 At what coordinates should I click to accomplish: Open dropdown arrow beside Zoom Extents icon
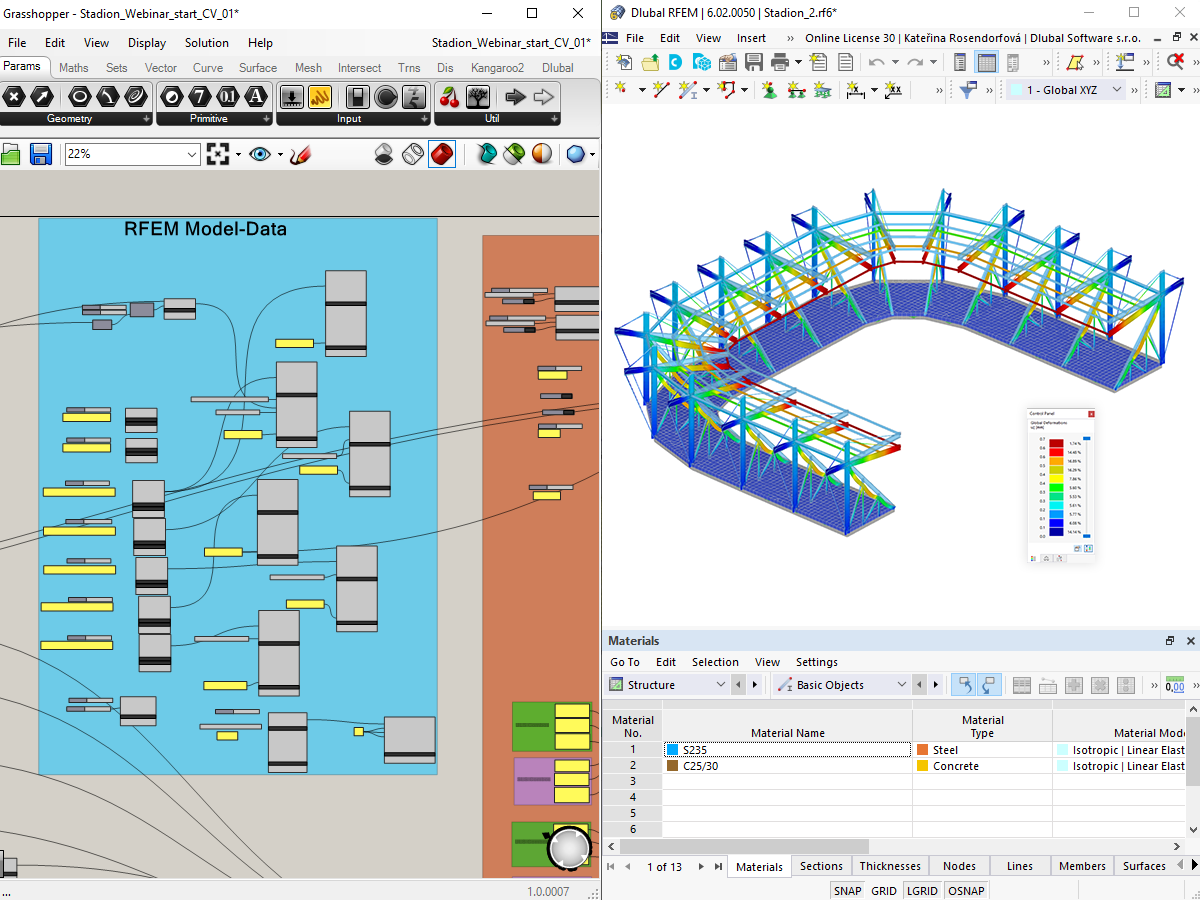pyautogui.click(x=238, y=155)
